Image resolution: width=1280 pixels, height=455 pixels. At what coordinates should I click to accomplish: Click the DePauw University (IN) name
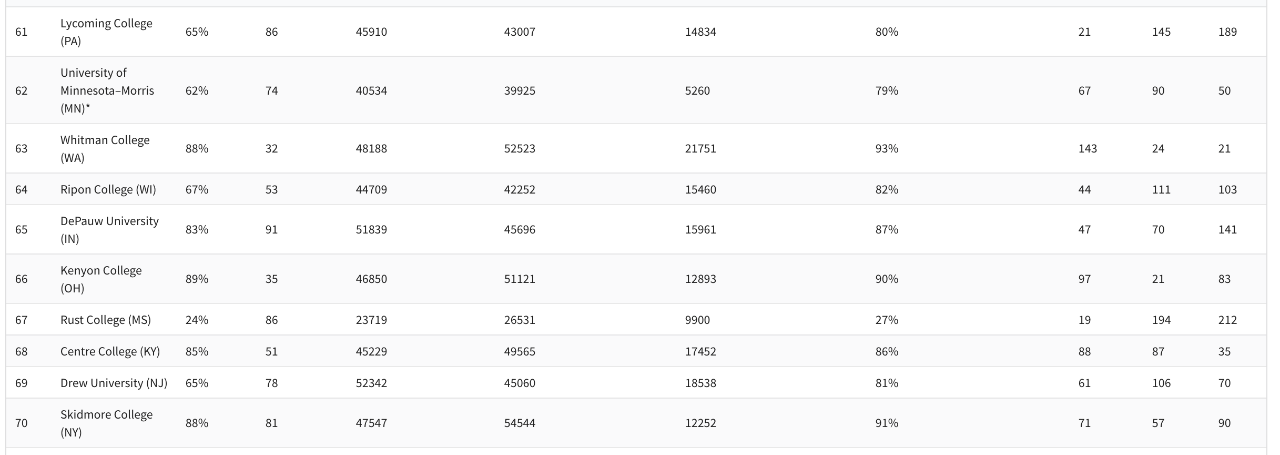109,230
